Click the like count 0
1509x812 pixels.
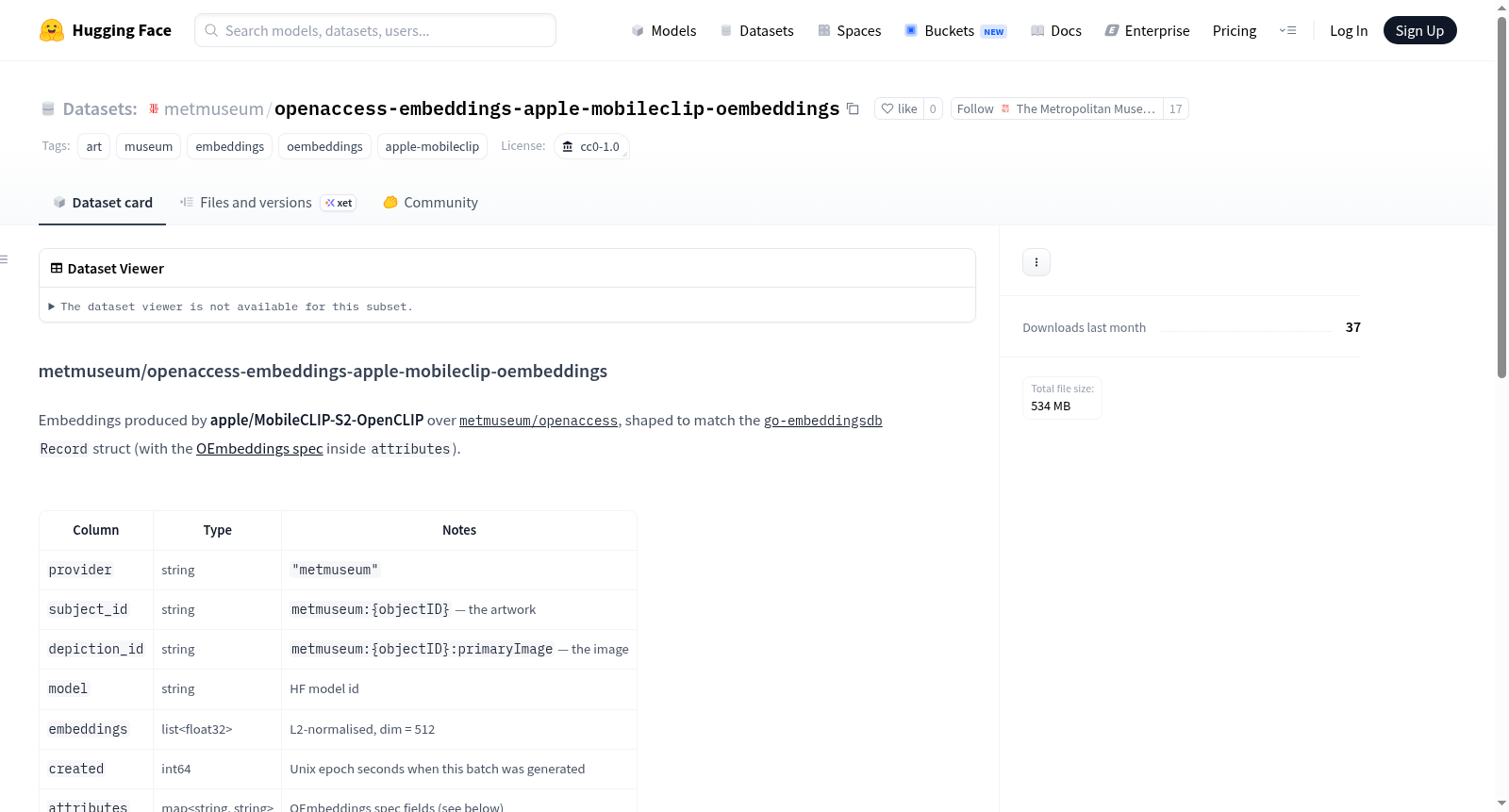click(933, 108)
